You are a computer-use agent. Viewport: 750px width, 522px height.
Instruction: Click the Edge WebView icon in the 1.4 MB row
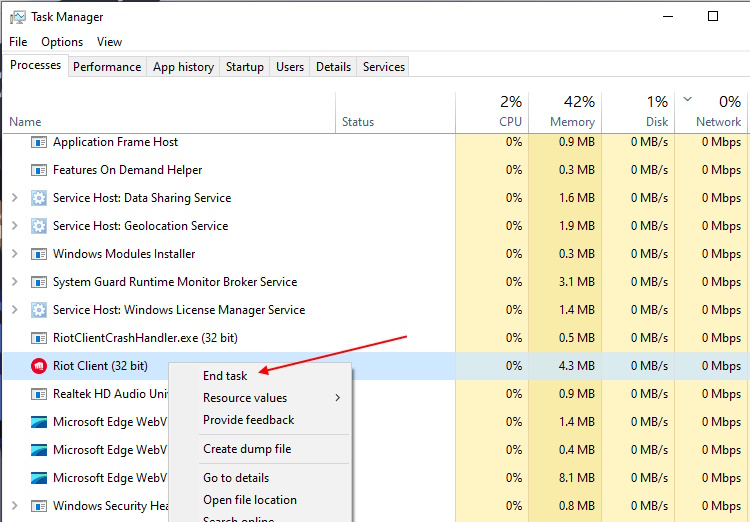[x=39, y=422]
